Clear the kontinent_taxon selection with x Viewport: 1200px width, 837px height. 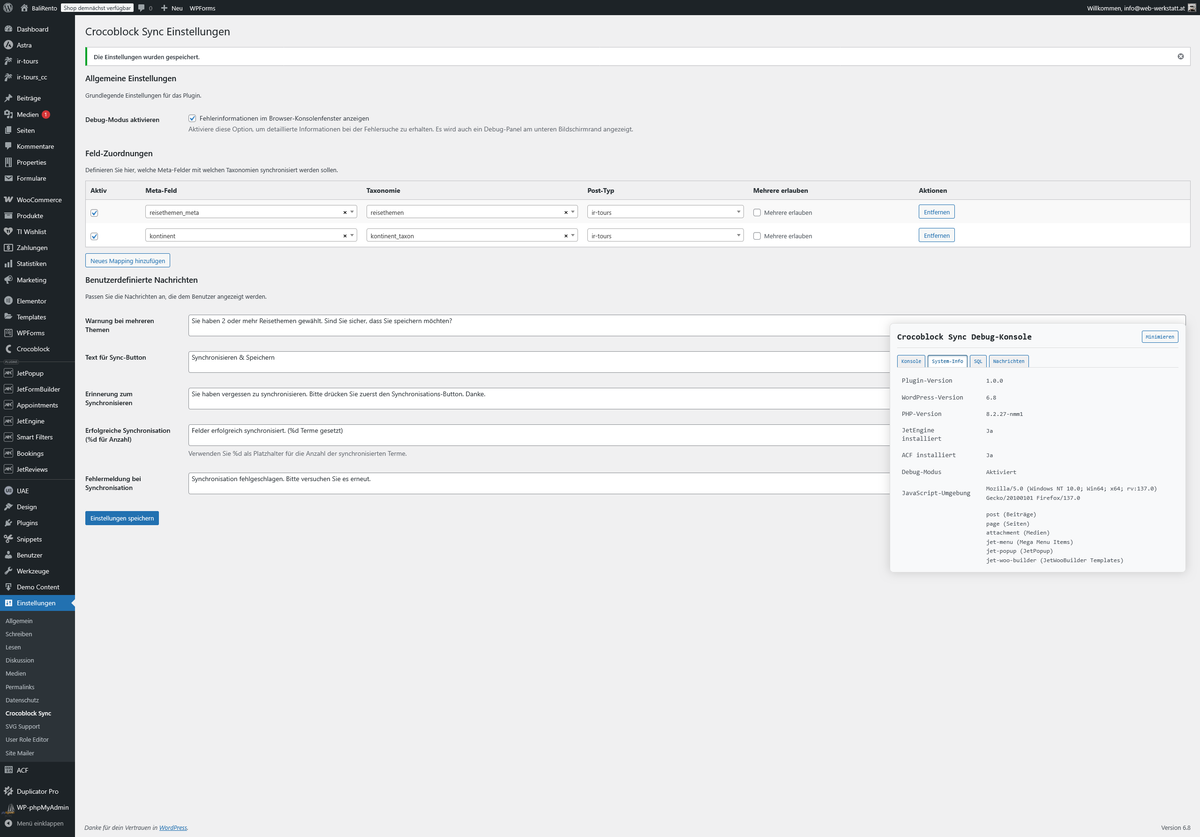pos(565,236)
